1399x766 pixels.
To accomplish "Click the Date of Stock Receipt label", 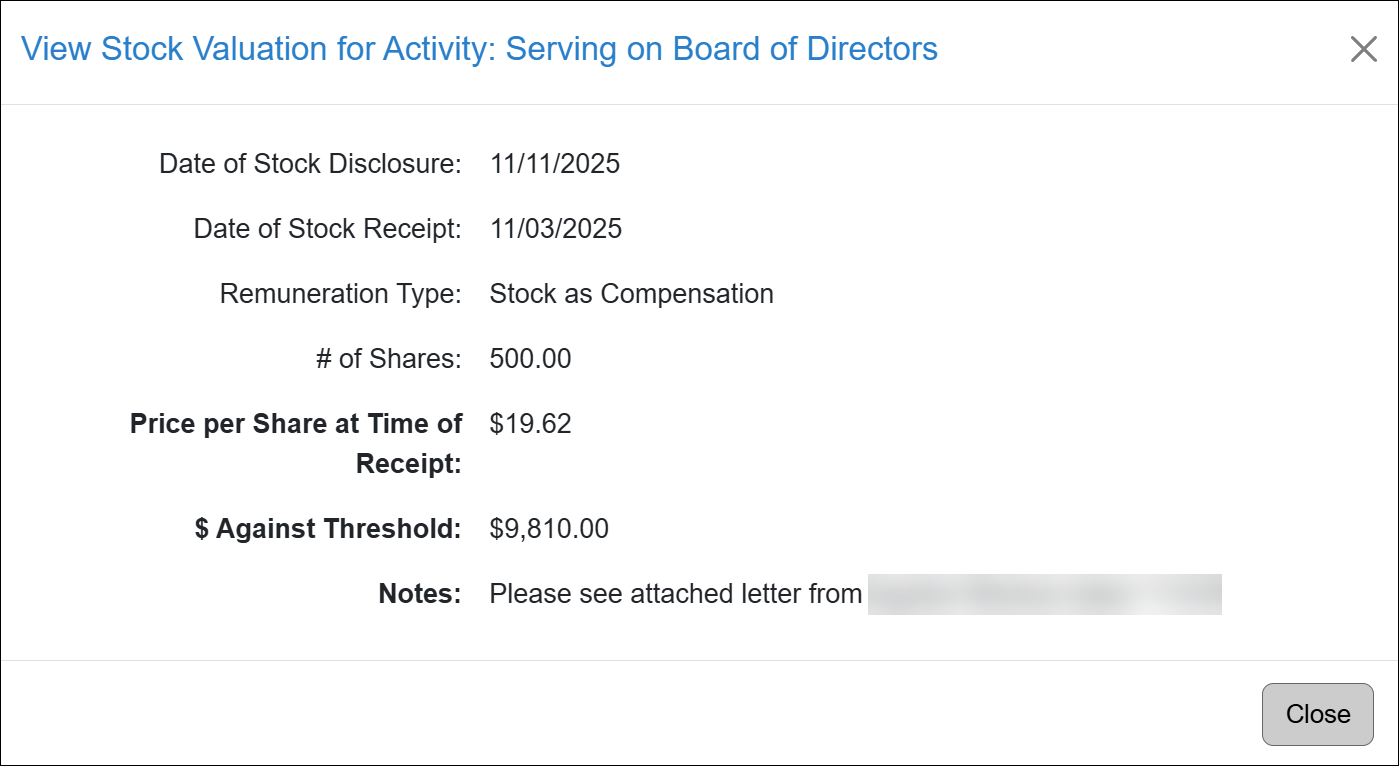I will 327,228.
